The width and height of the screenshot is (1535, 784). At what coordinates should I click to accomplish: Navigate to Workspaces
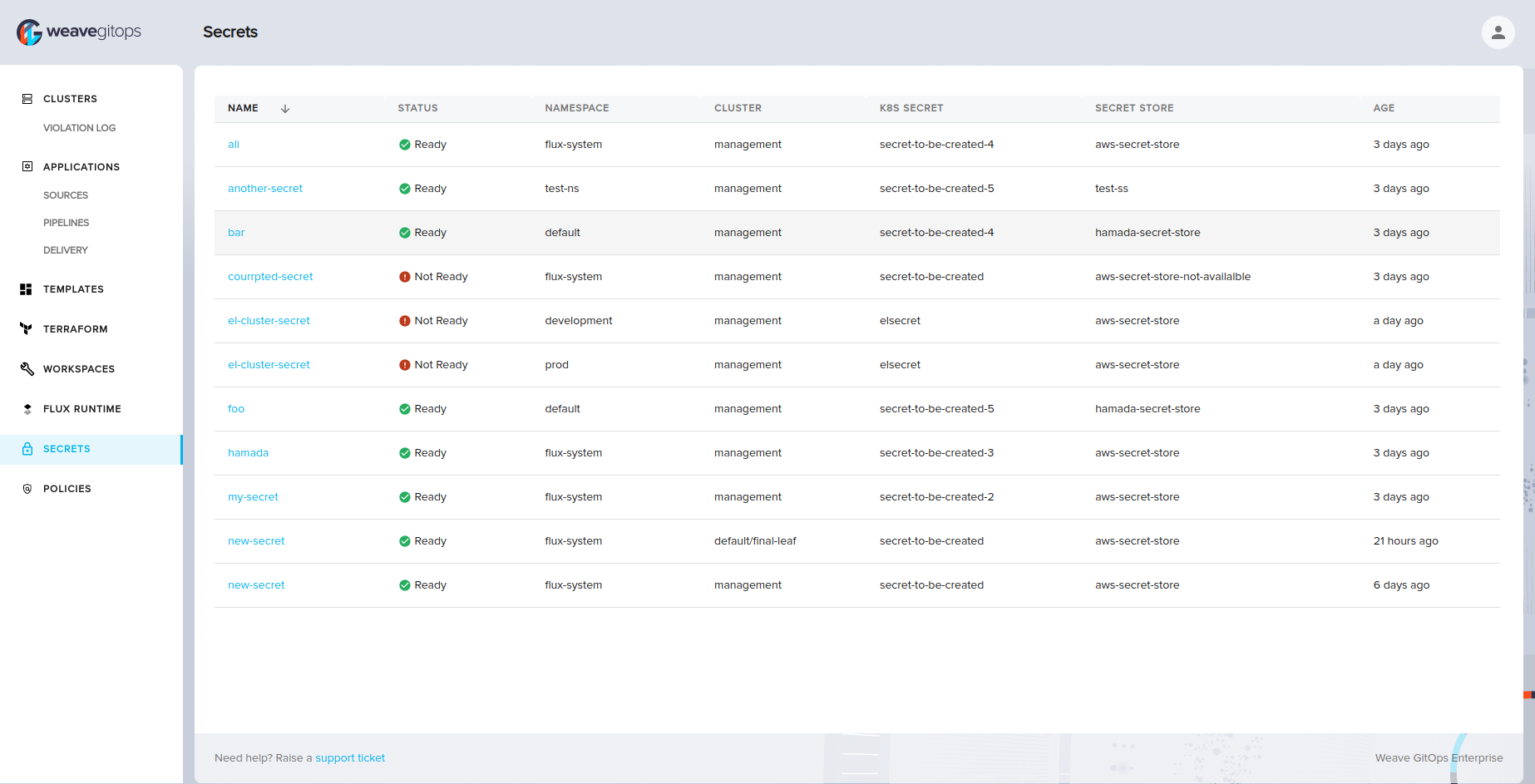pos(79,369)
